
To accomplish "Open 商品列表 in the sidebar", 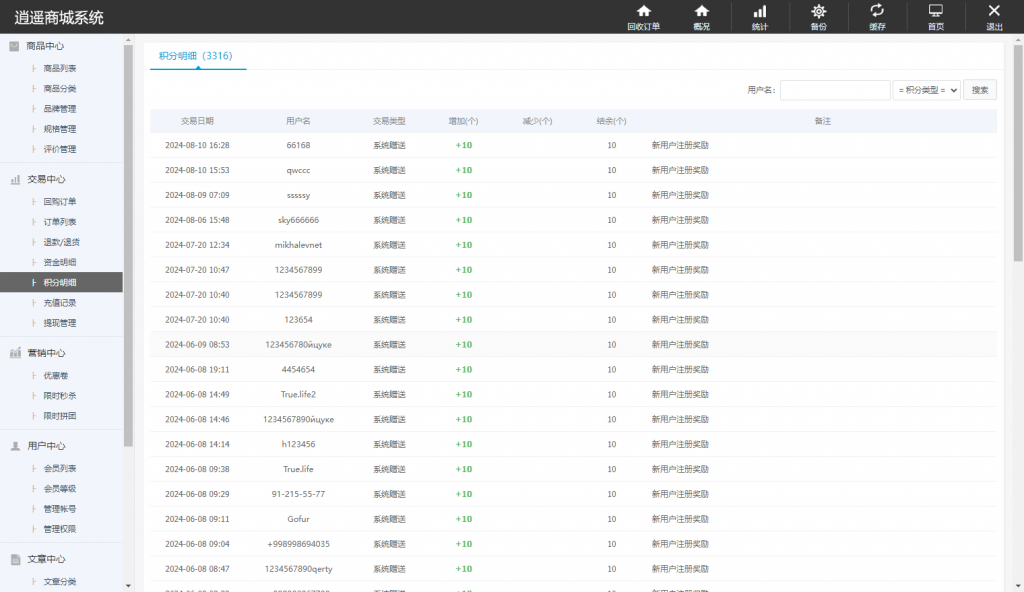I will [x=60, y=68].
